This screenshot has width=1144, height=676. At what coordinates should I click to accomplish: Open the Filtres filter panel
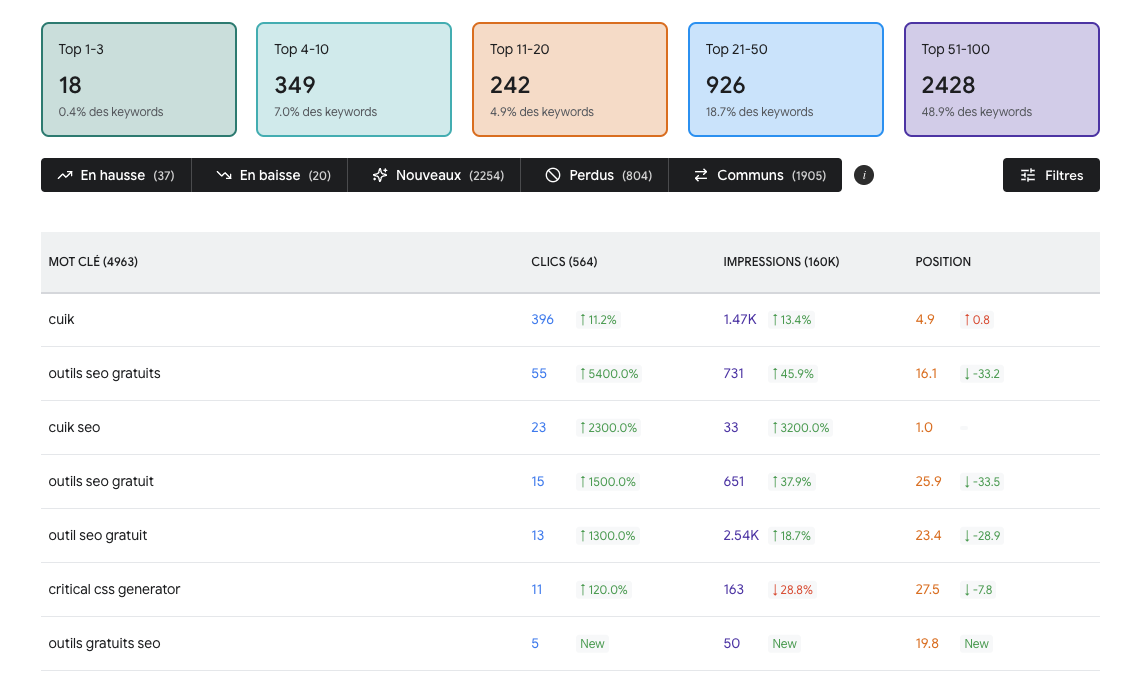coord(1051,175)
